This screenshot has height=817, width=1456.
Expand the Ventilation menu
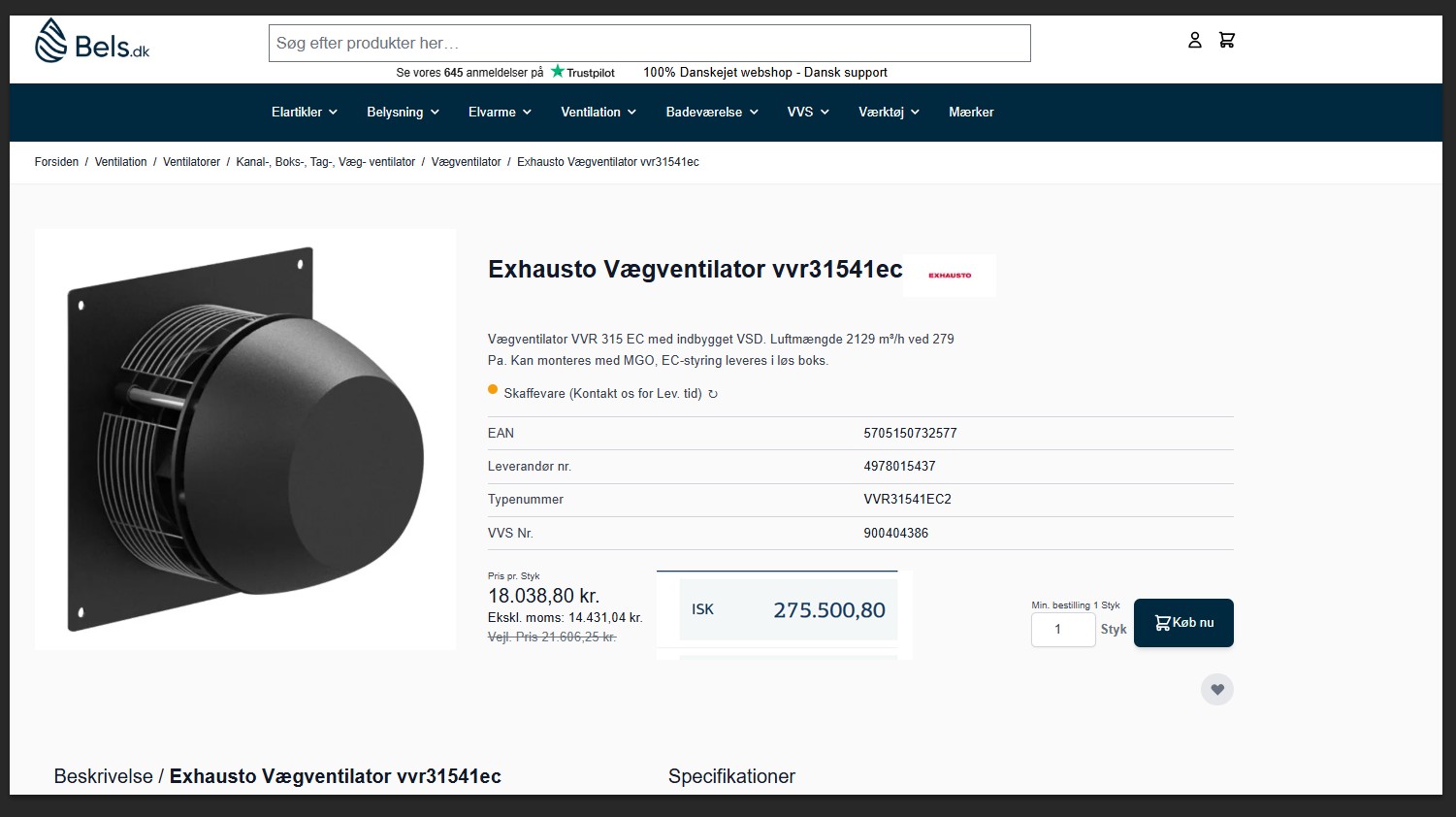[599, 112]
